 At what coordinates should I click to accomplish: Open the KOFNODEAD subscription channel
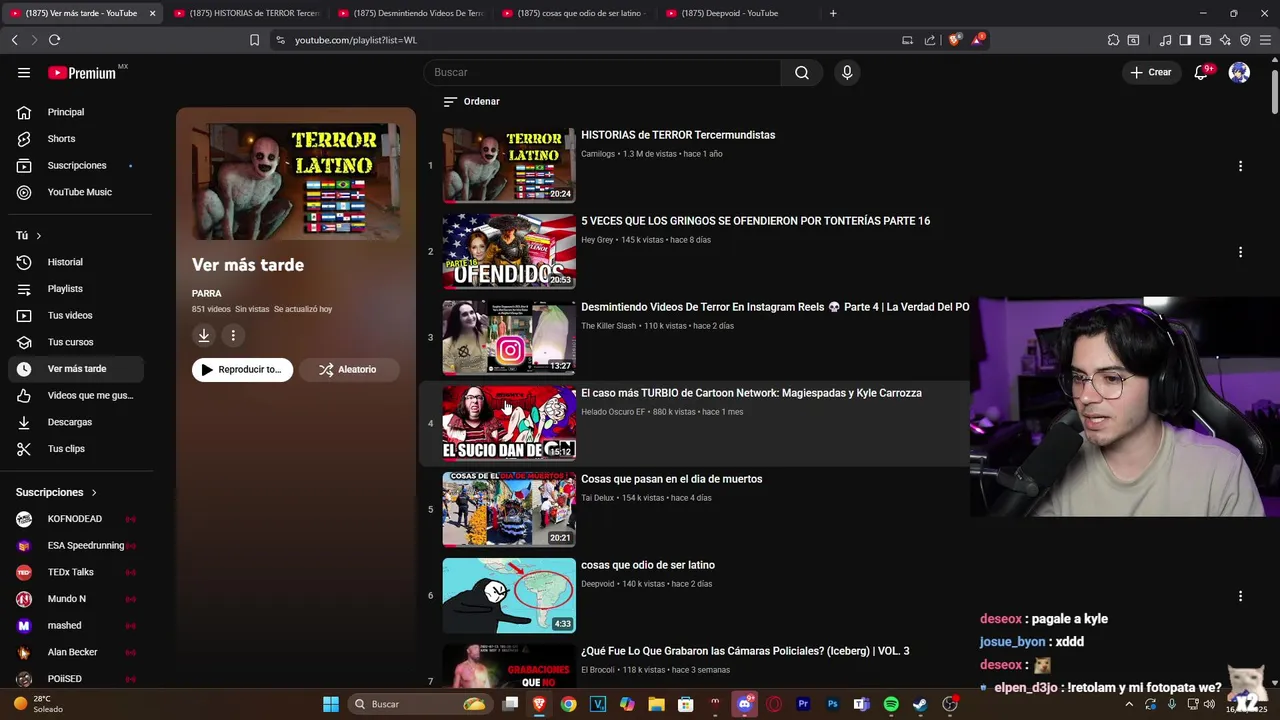click(x=76, y=519)
